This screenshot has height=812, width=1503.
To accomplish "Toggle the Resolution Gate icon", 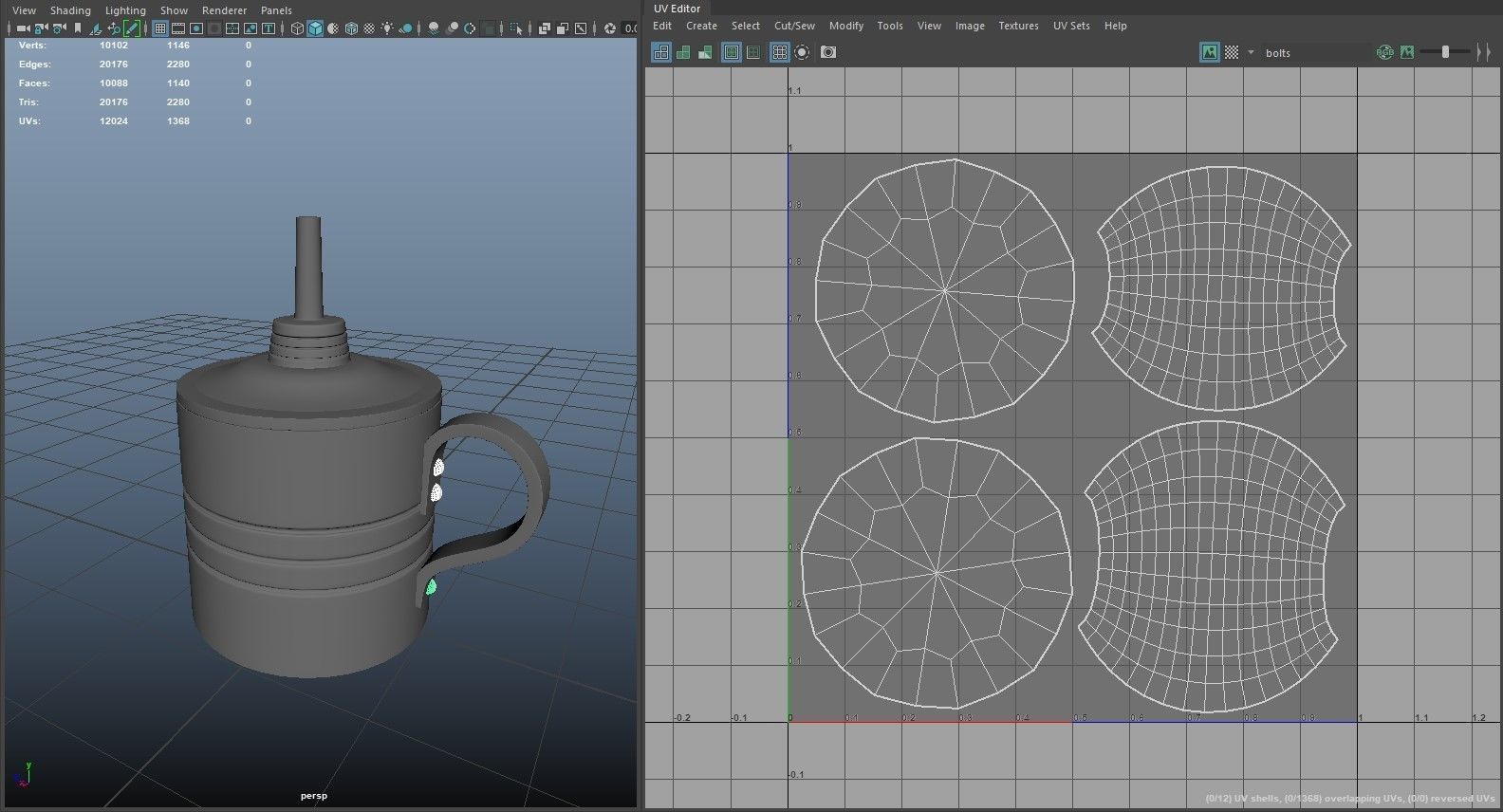I will (x=196, y=28).
